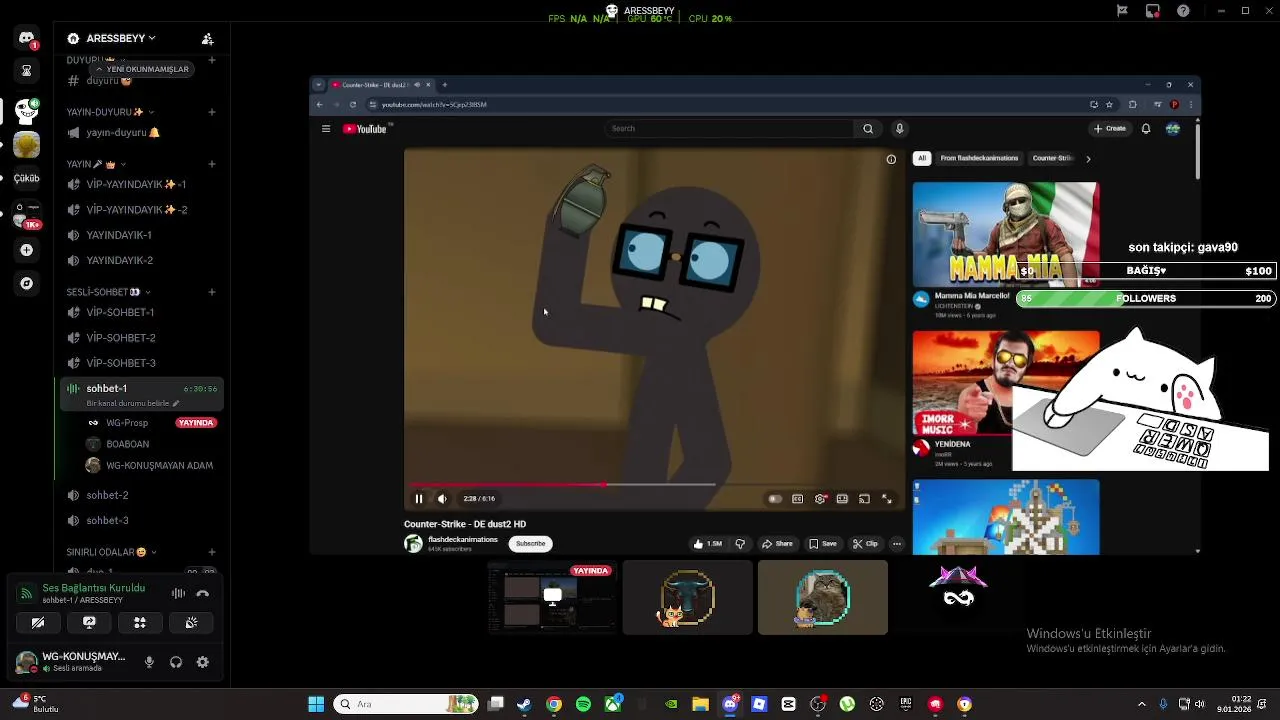The width and height of the screenshot is (1280, 720).
Task: Open Mamma Mia Marcello video thumbnail
Action: click(x=1005, y=235)
